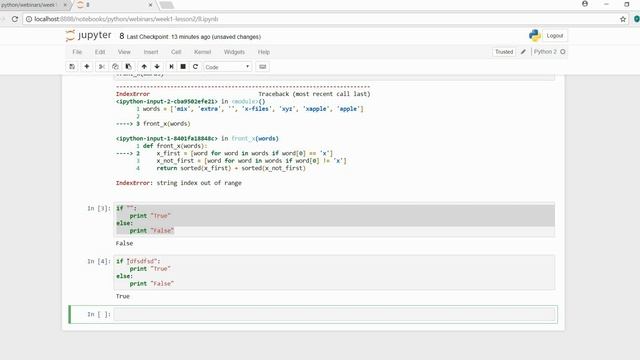Interrupt the kernel stop icon
640x360 pixels.
pos(183,67)
